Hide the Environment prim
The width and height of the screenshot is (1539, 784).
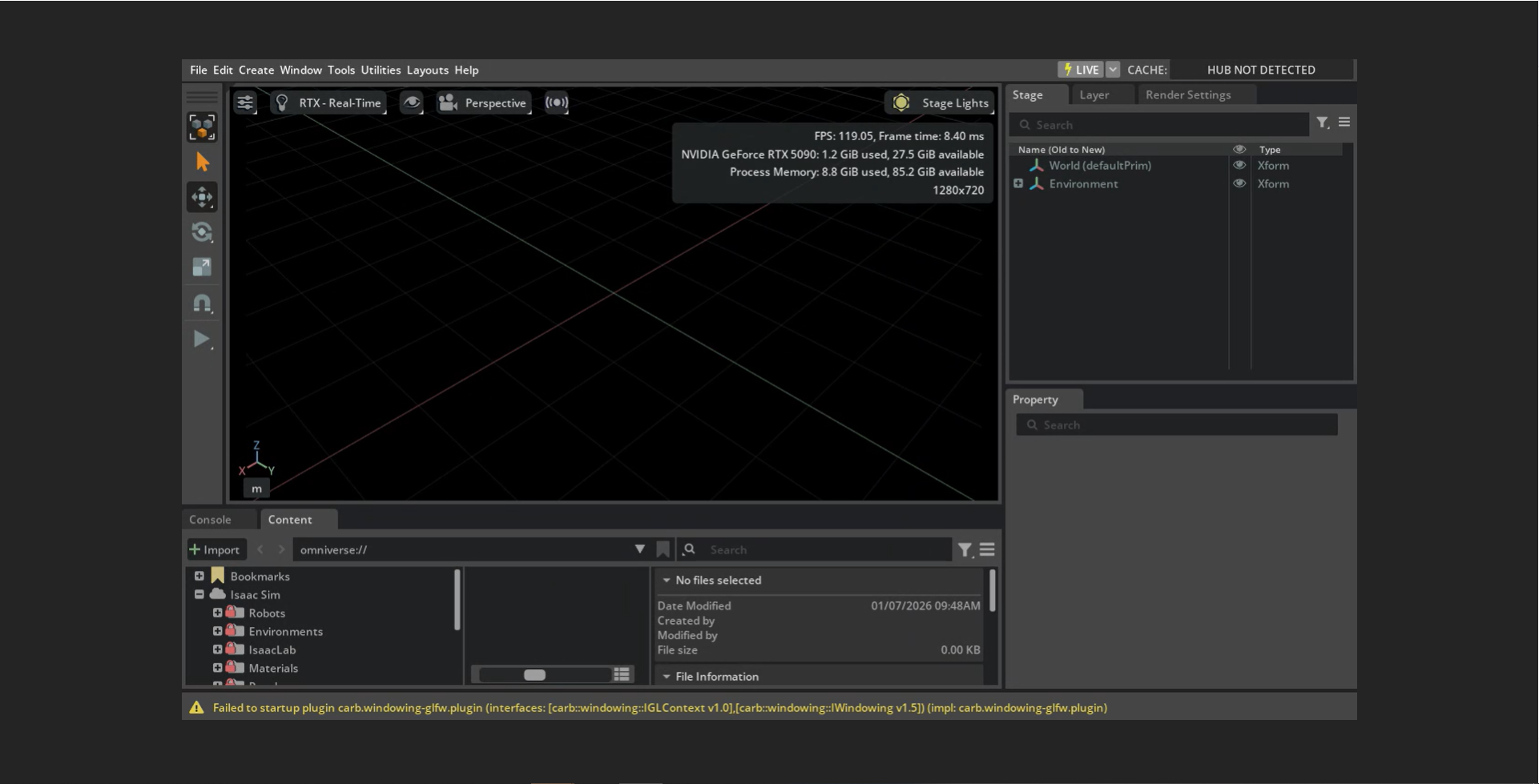tap(1239, 183)
